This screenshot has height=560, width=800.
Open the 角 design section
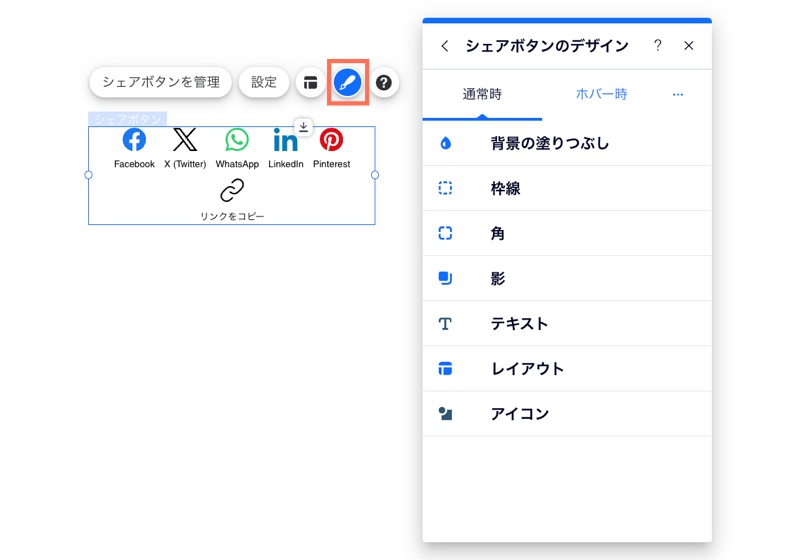point(567,233)
